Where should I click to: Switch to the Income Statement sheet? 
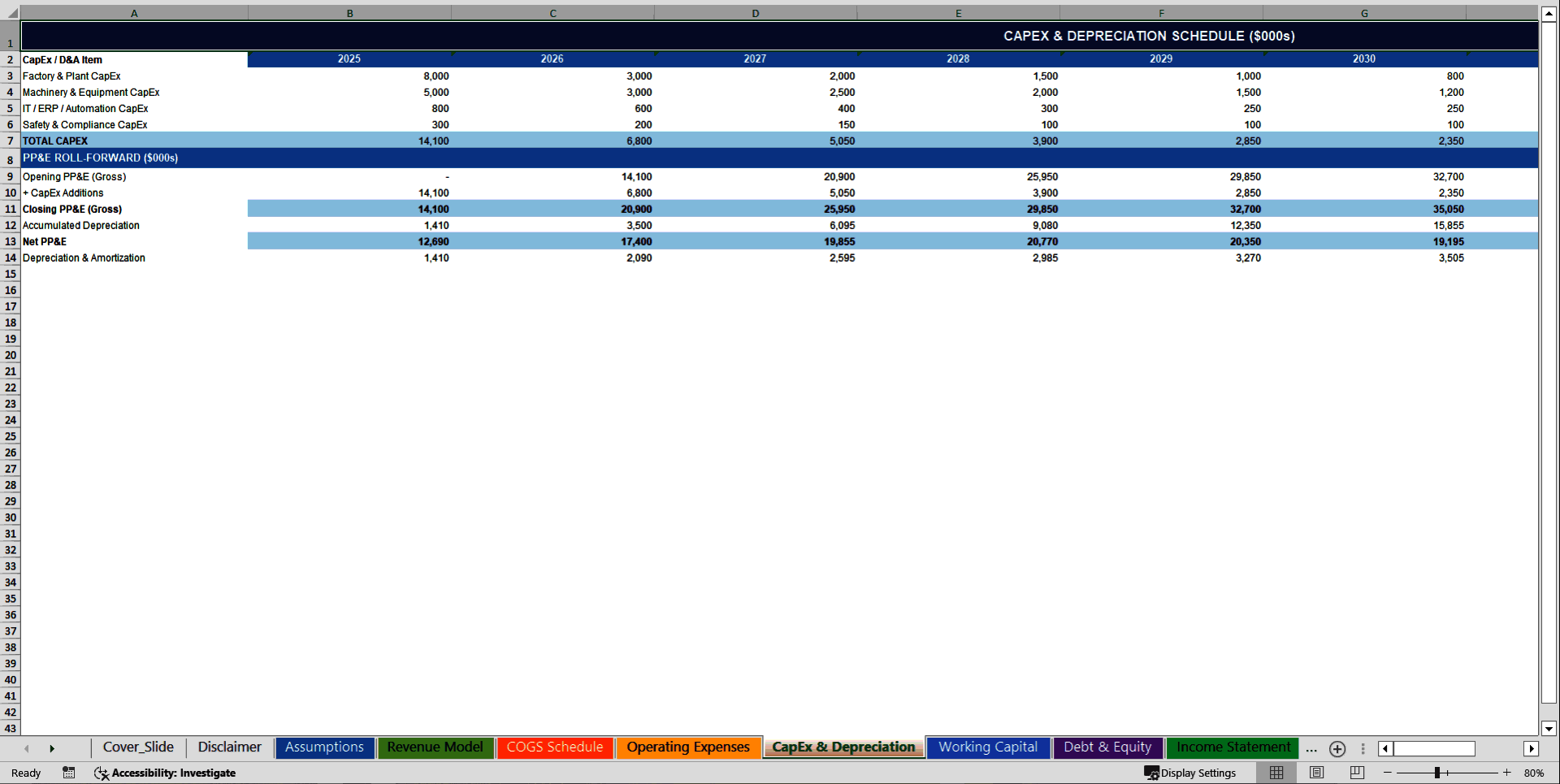point(1233,747)
